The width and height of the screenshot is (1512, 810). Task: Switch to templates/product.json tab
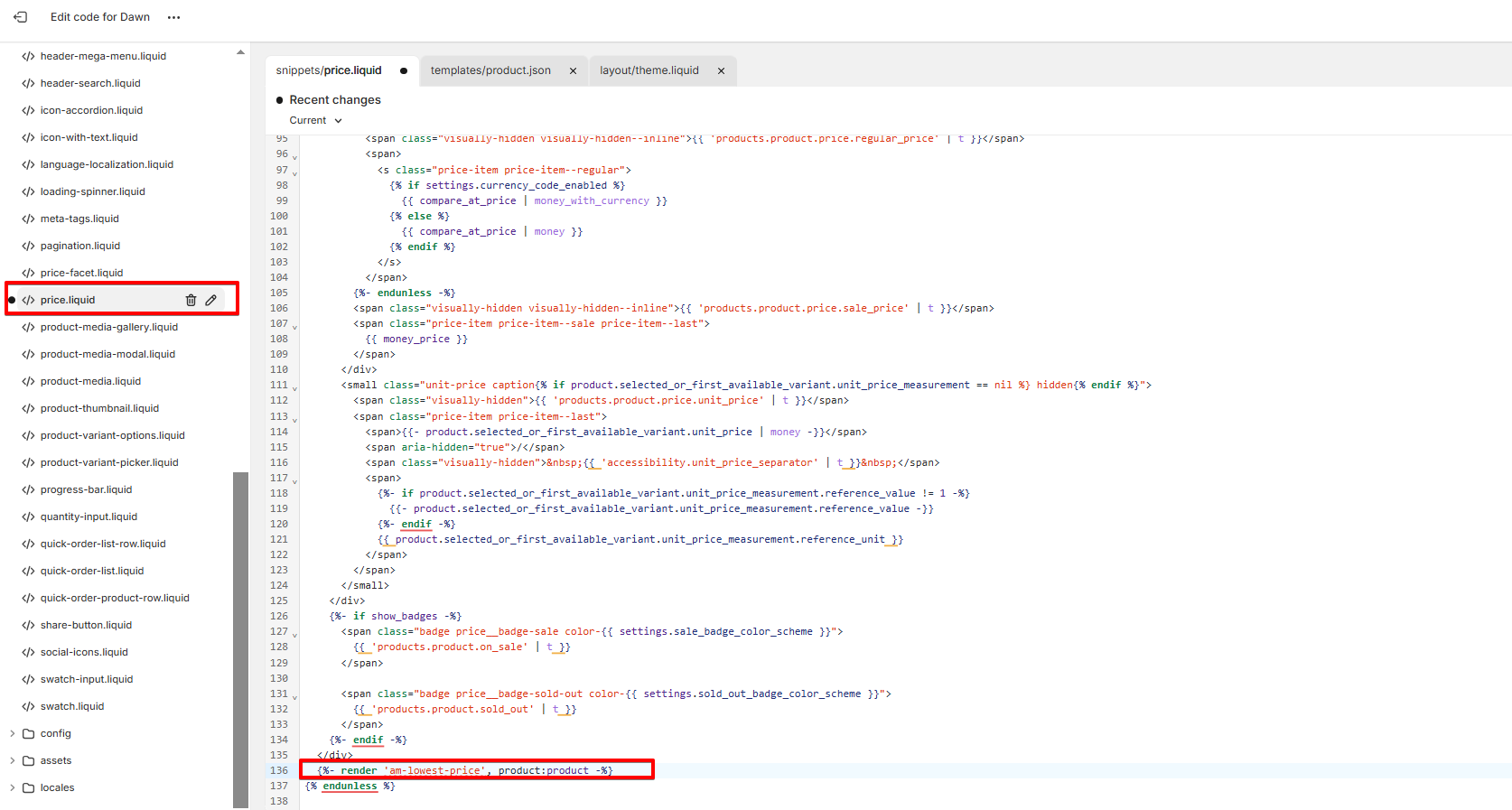click(490, 70)
